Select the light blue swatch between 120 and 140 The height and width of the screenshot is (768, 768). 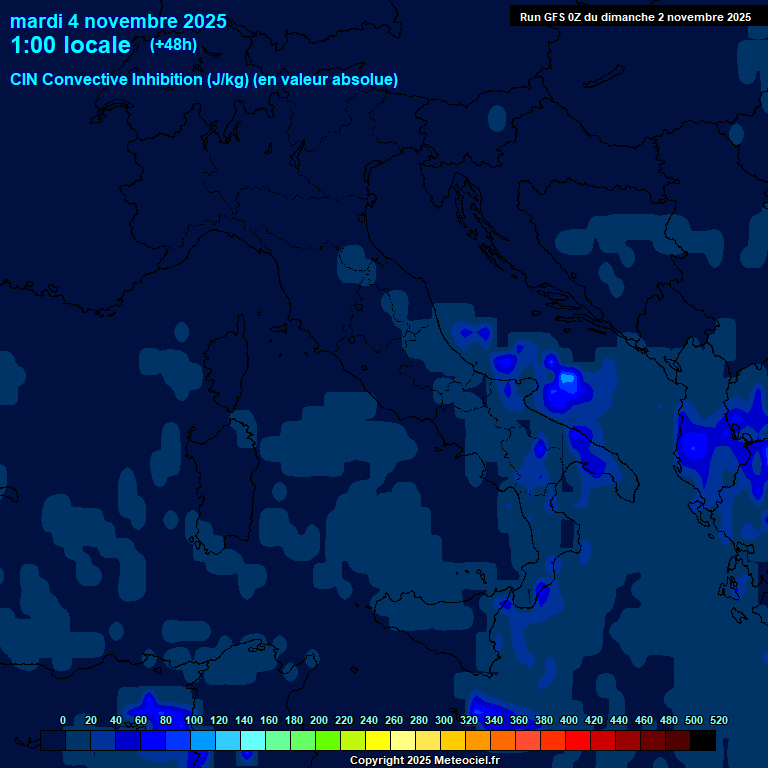click(x=228, y=741)
